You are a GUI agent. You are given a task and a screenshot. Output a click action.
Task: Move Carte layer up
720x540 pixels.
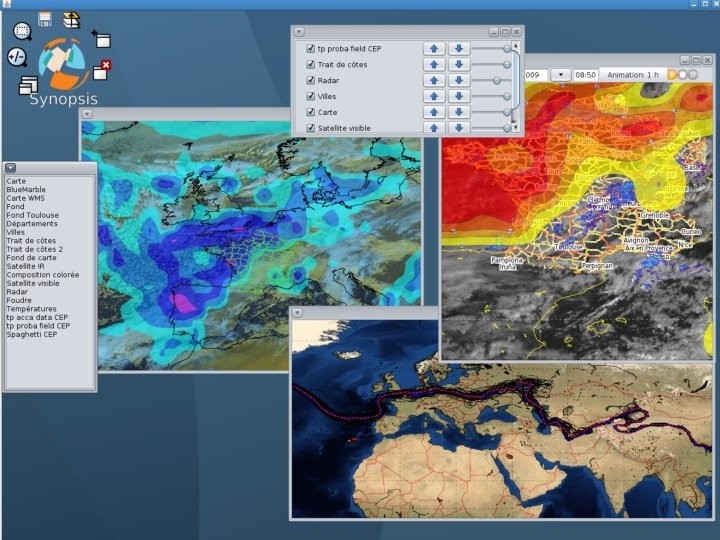434,112
